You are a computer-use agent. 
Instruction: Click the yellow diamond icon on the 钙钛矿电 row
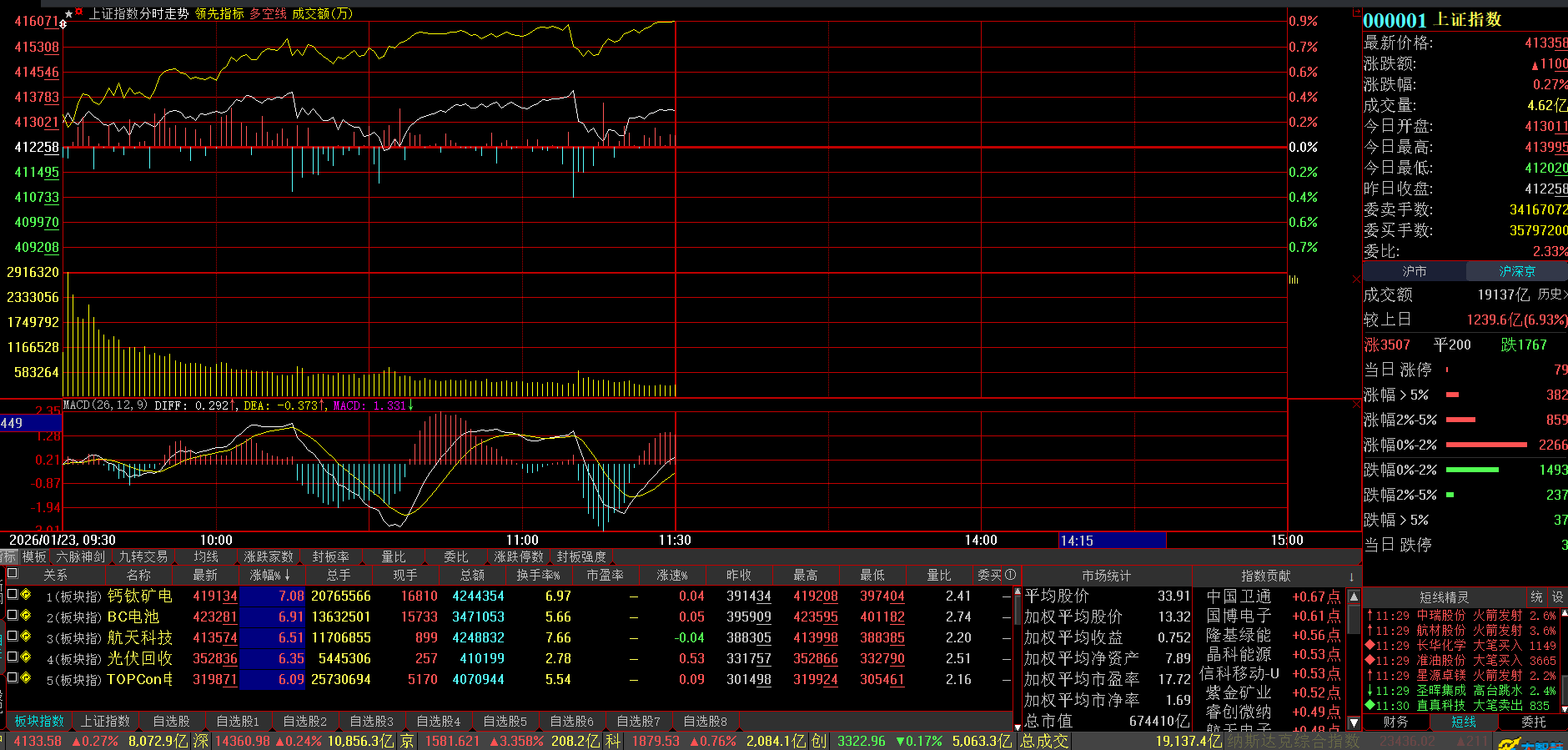click(x=26, y=595)
